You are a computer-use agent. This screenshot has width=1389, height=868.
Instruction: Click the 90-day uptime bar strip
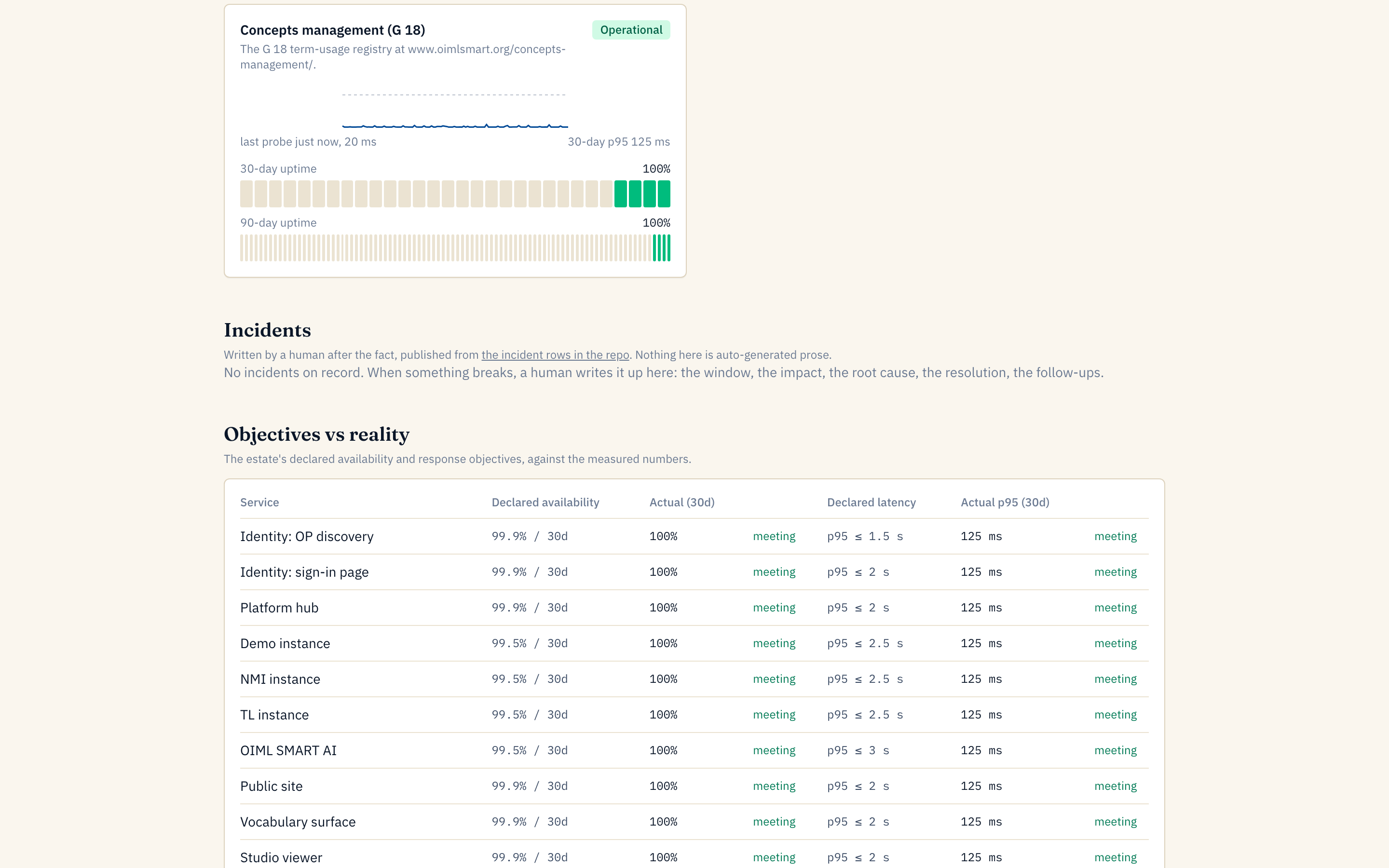pyautogui.click(x=455, y=248)
